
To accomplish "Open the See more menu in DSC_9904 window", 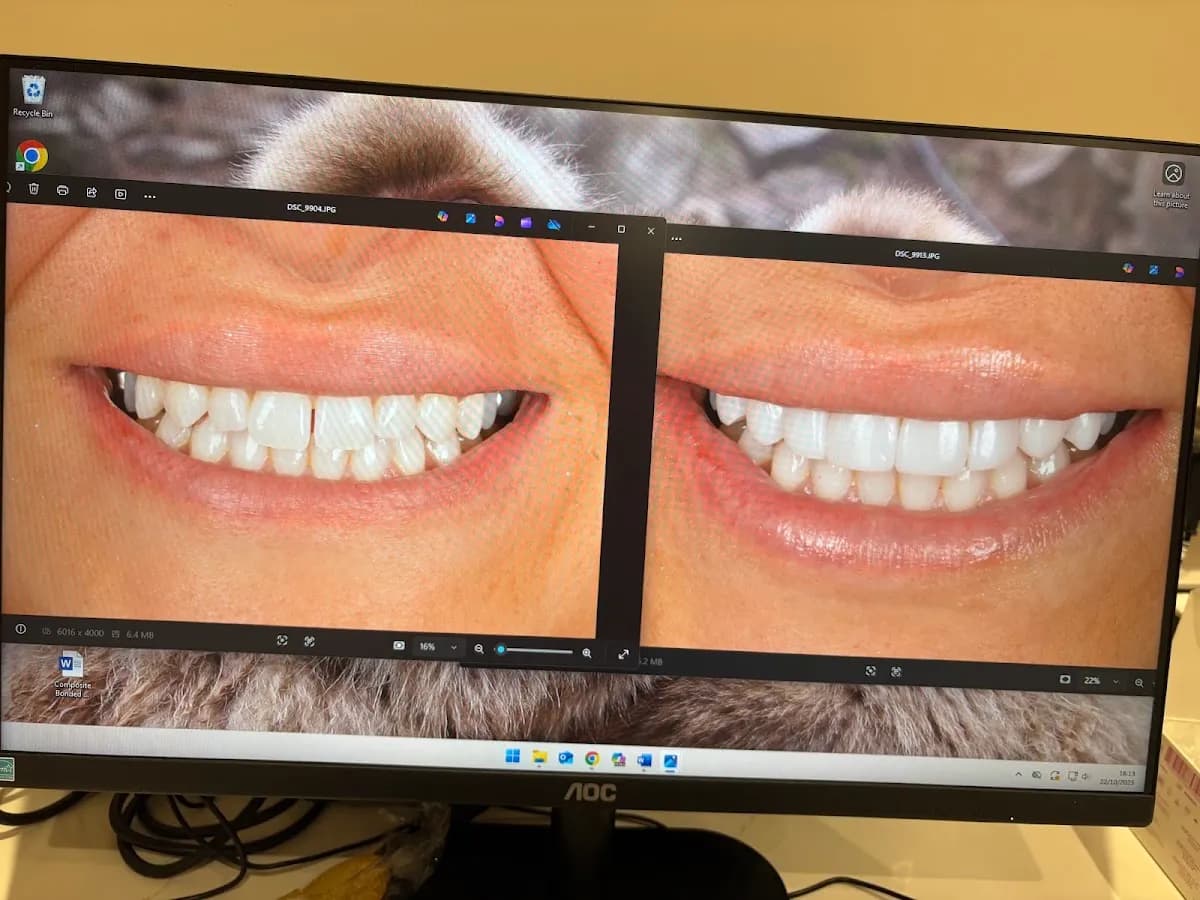I will [150, 196].
